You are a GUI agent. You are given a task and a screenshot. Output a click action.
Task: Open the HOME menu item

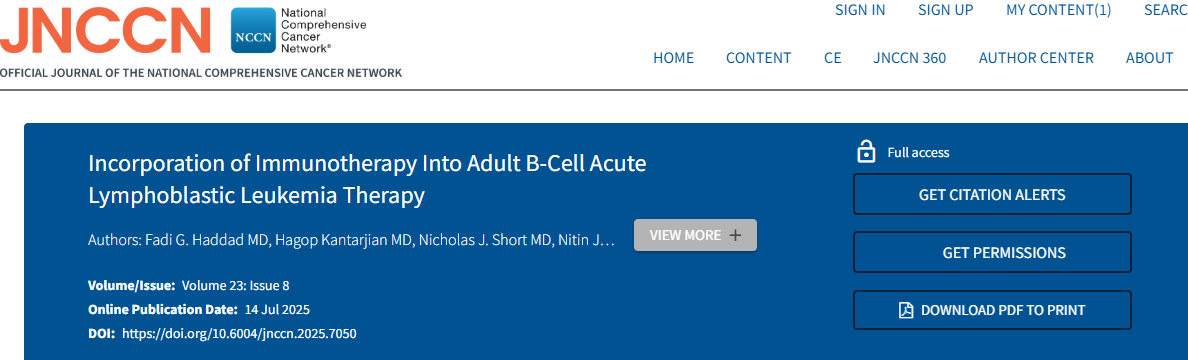674,58
